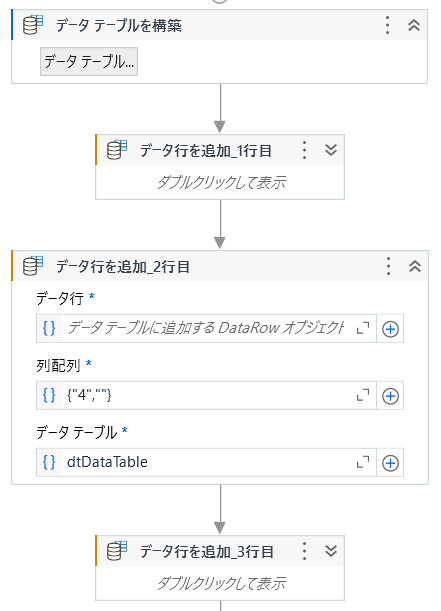
Task: Open expression editor for データ行 field
Action: pos(363,328)
